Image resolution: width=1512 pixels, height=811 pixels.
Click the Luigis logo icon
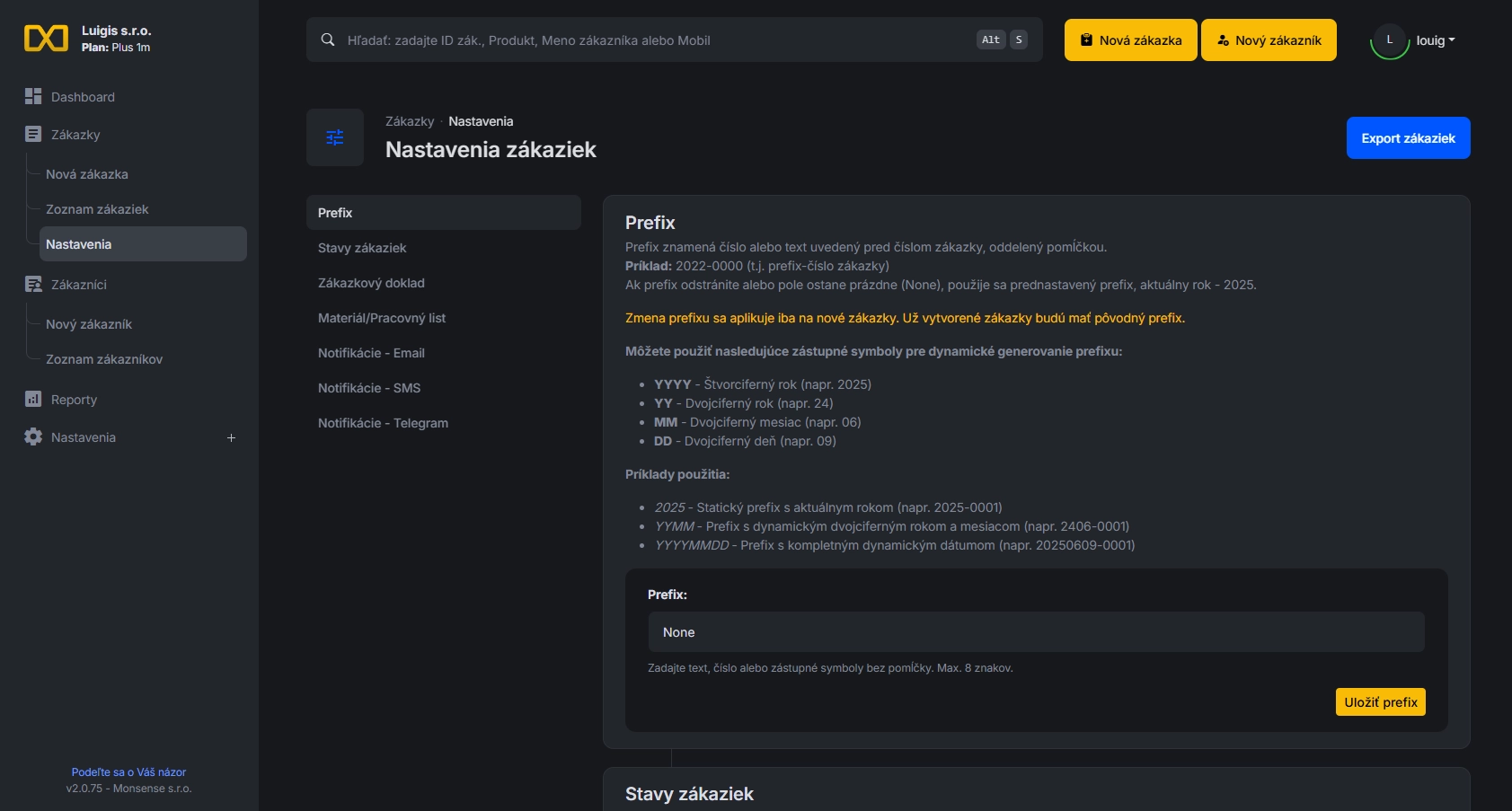point(47,38)
